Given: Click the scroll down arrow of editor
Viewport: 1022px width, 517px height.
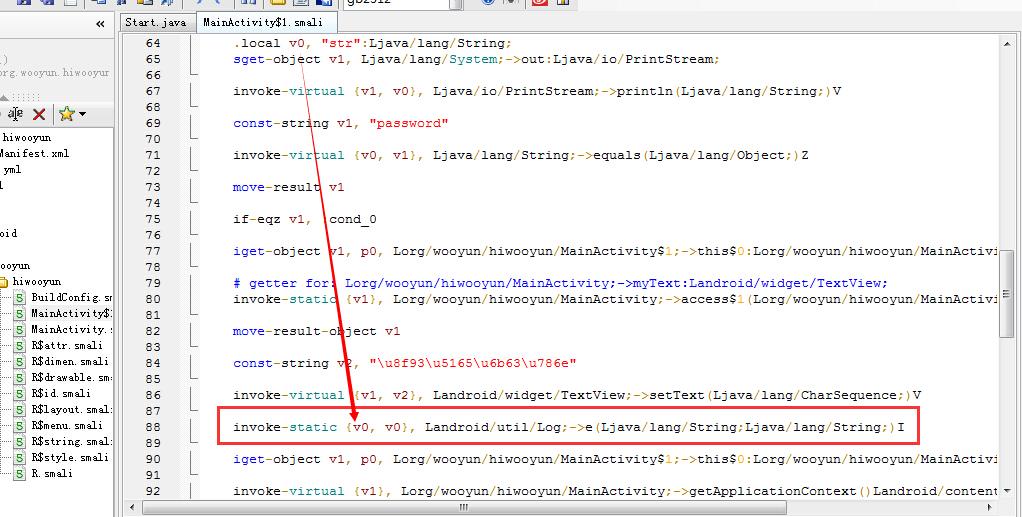Looking at the screenshot, I should point(1007,493).
